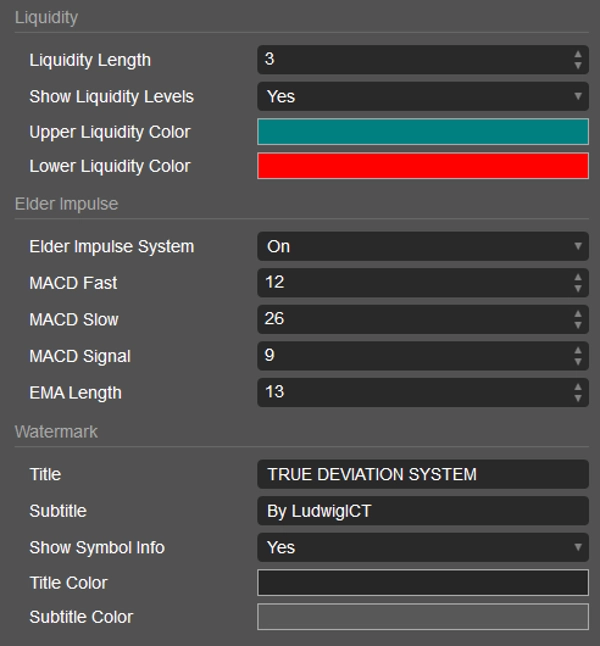Open the Subtitle Color swatch
Image resolution: width=600 pixels, height=646 pixels.
pyautogui.click(x=422, y=617)
